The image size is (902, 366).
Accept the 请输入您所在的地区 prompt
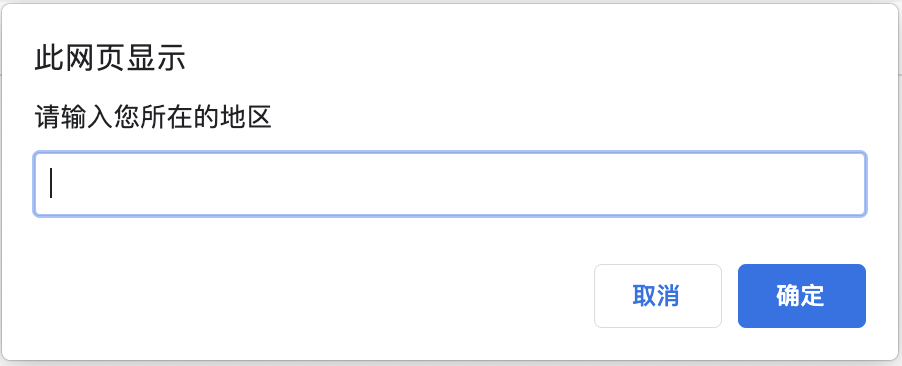click(x=801, y=296)
